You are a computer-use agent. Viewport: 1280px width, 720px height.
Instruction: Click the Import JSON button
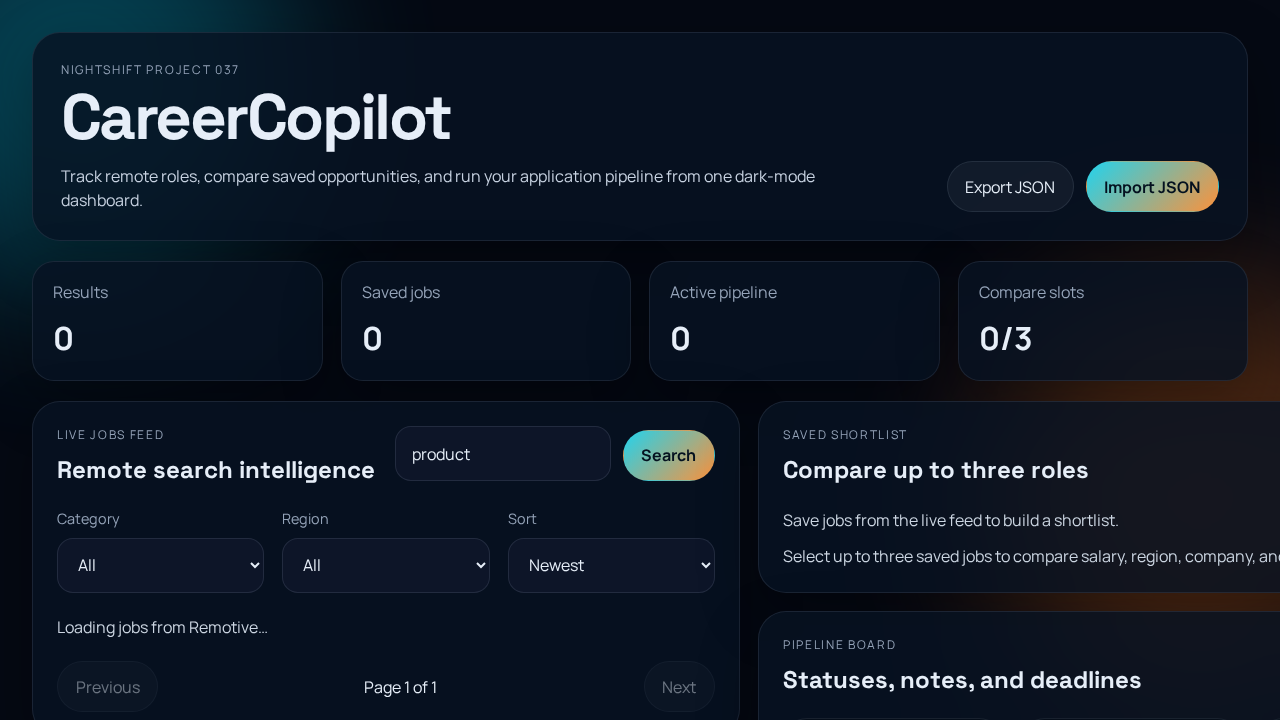pos(1152,186)
